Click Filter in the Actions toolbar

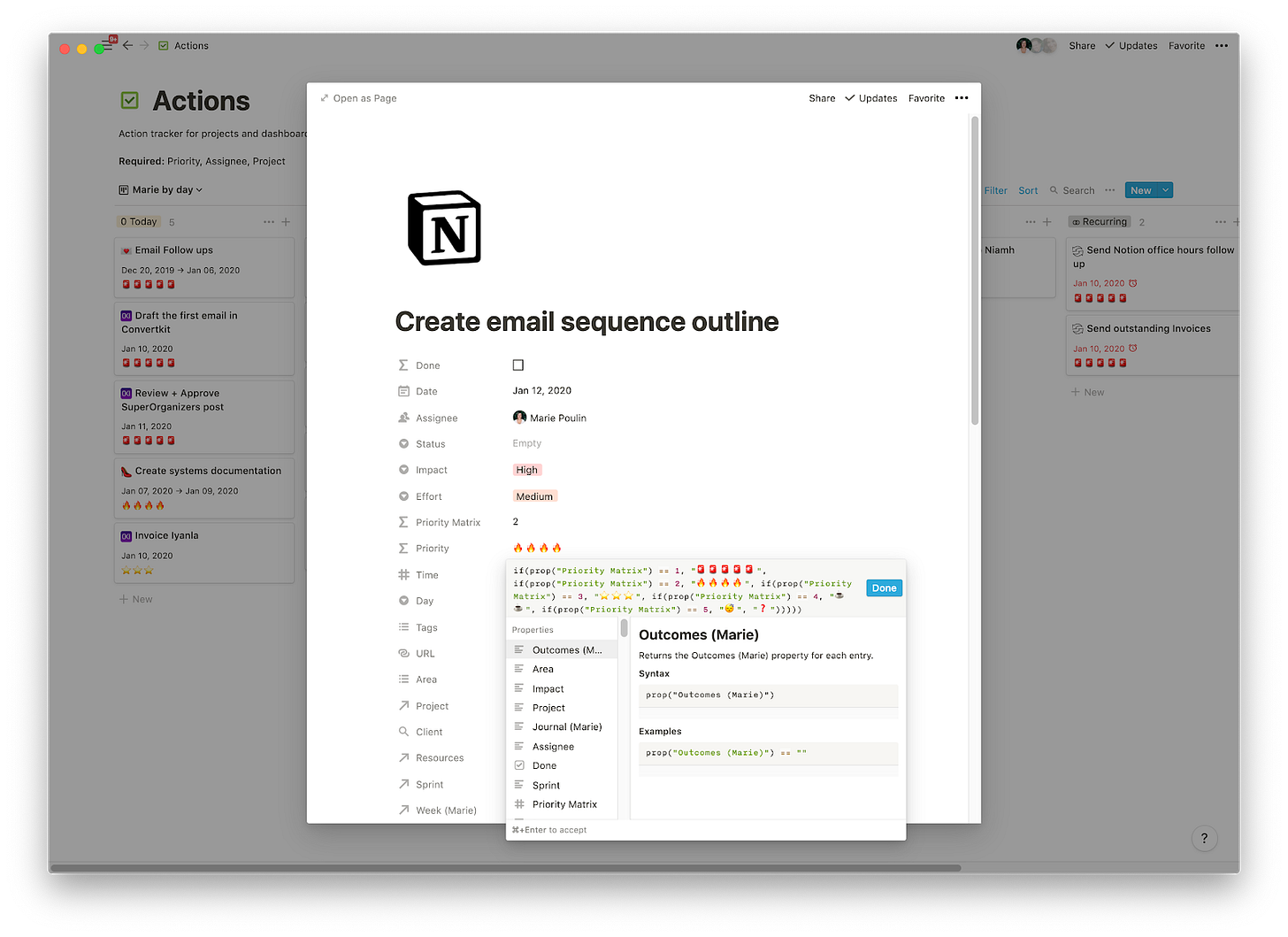tap(995, 190)
